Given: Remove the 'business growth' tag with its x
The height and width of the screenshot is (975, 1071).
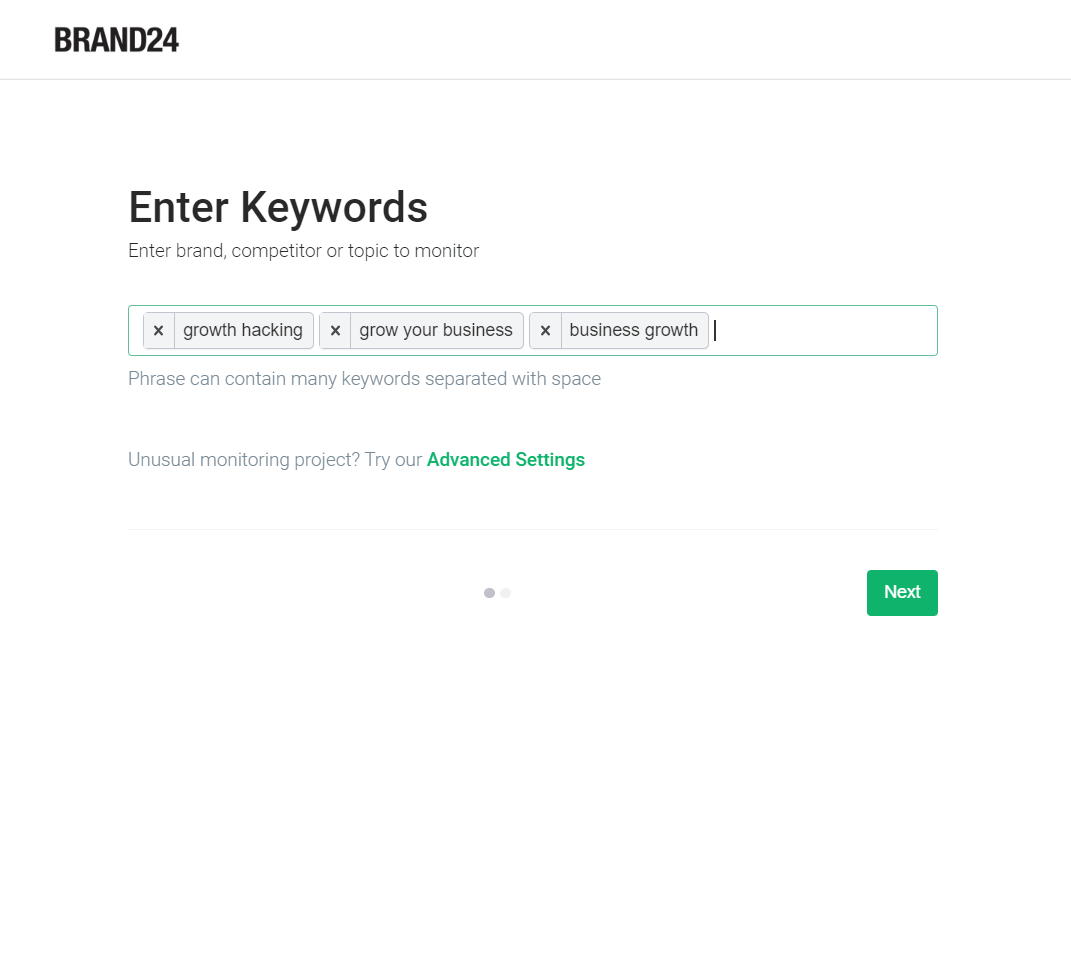Looking at the screenshot, I should [545, 331].
